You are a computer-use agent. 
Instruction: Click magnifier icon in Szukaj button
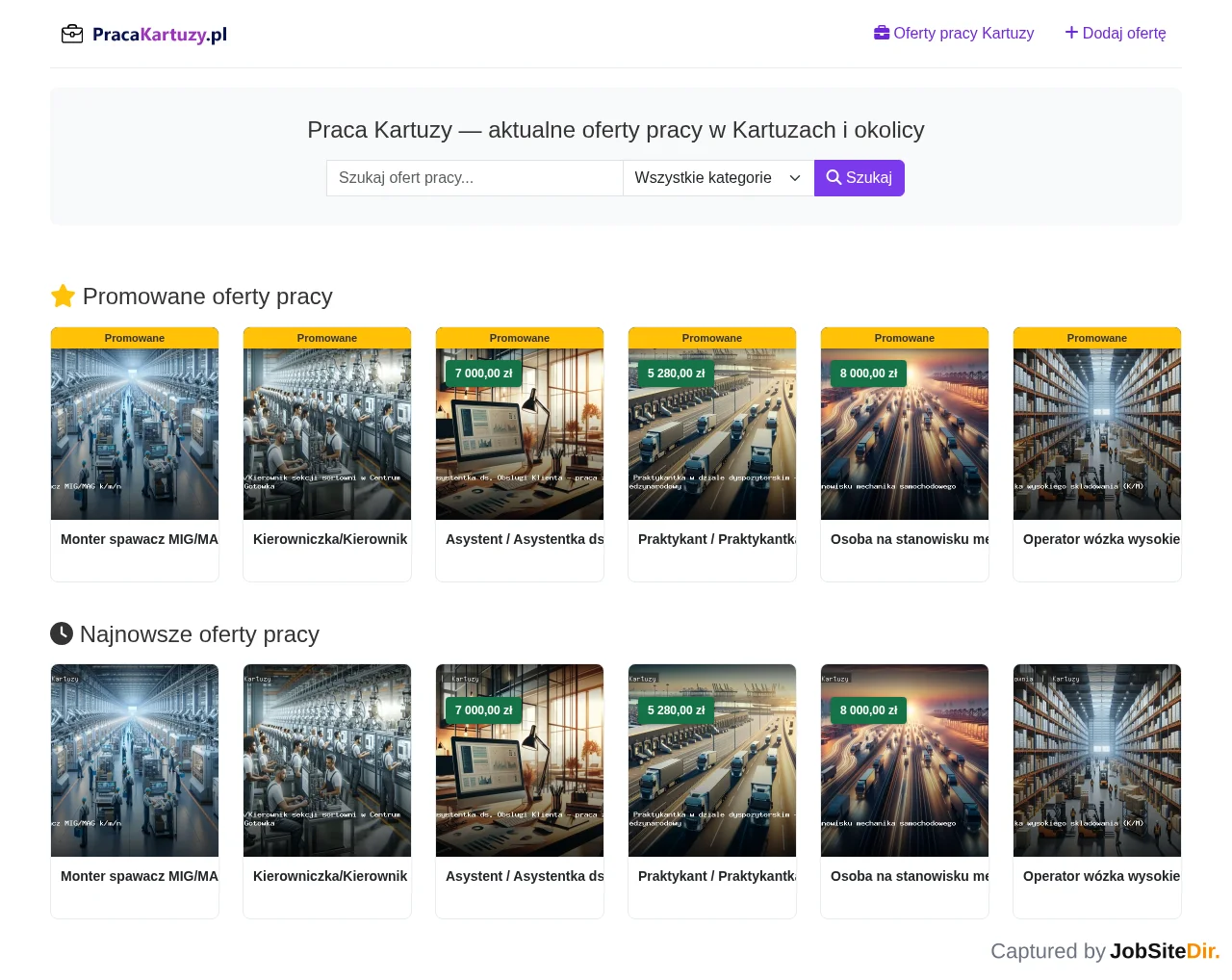pos(834,178)
